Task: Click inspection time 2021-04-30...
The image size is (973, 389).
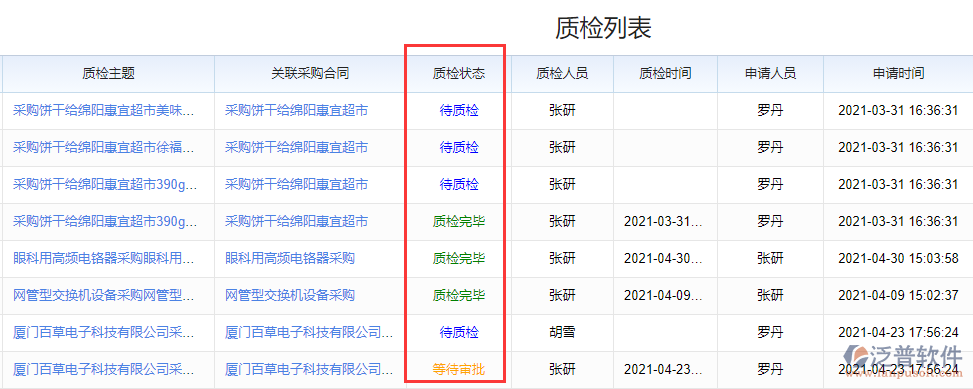Action: click(x=663, y=258)
